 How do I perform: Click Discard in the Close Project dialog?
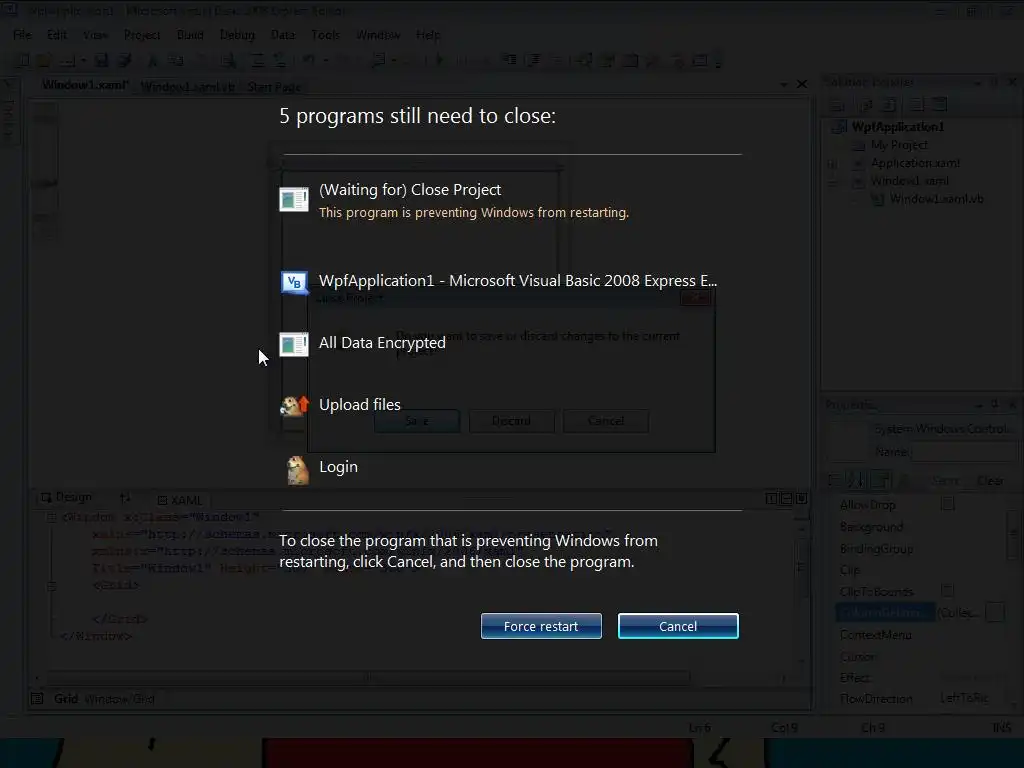click(x=511, y=421)
